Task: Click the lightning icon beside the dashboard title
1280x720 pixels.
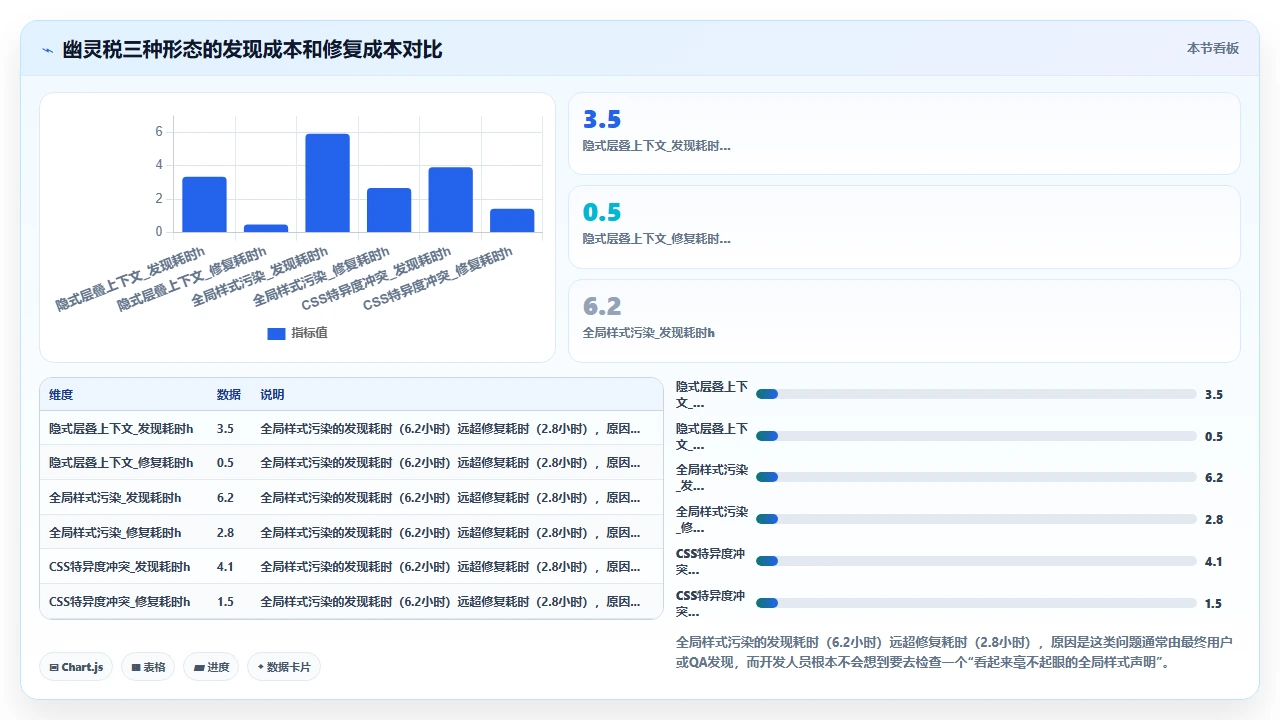Action: pos(48,50)
